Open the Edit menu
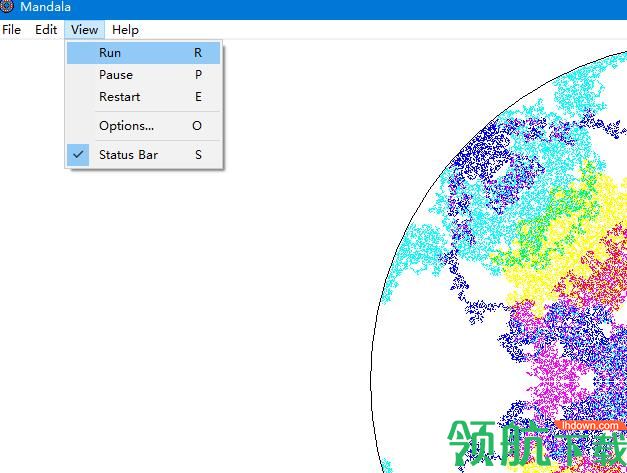Image resolution: width=627 pixels, height=473 pixels. point(46,30)
